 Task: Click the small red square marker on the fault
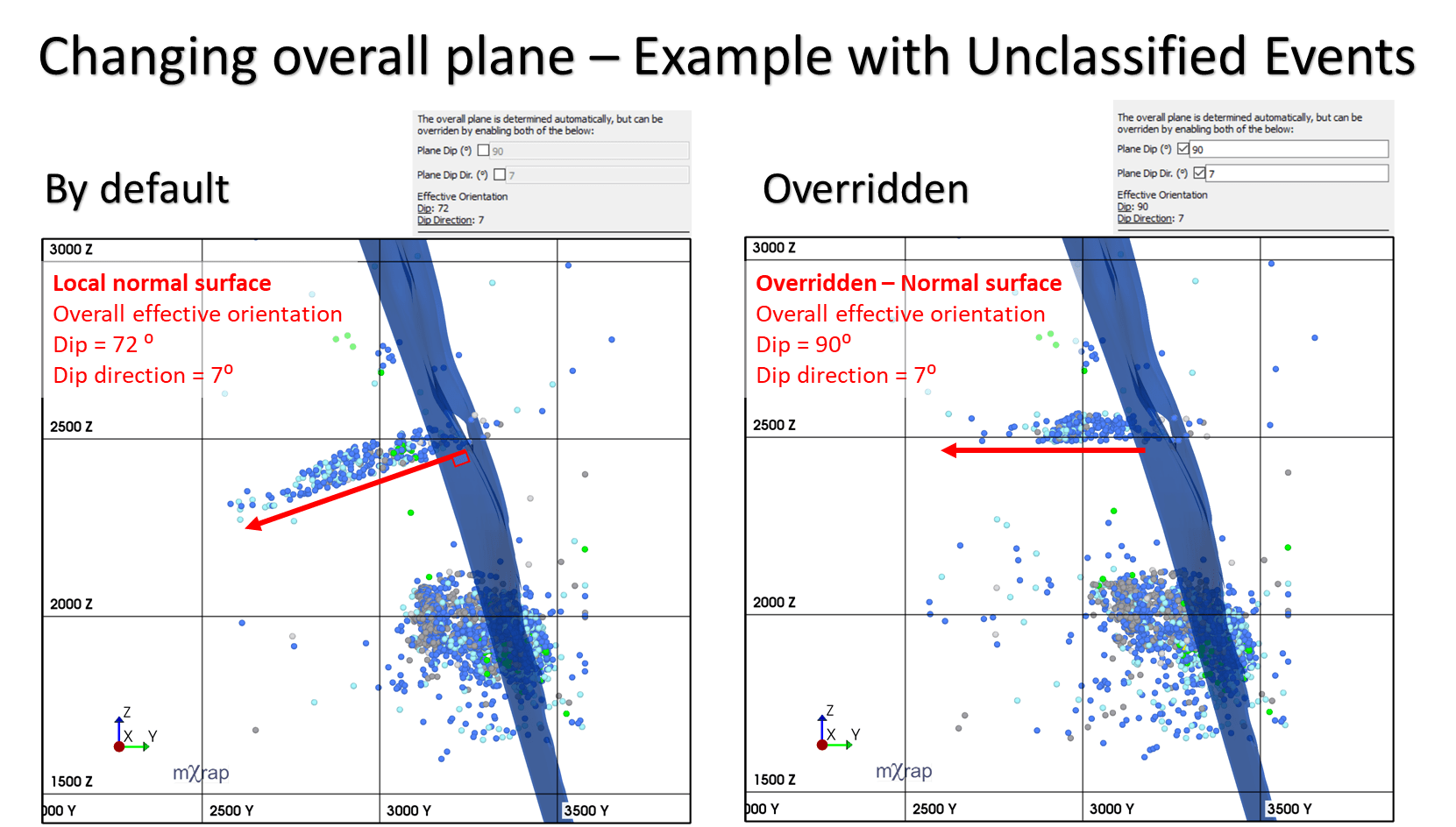460,458
